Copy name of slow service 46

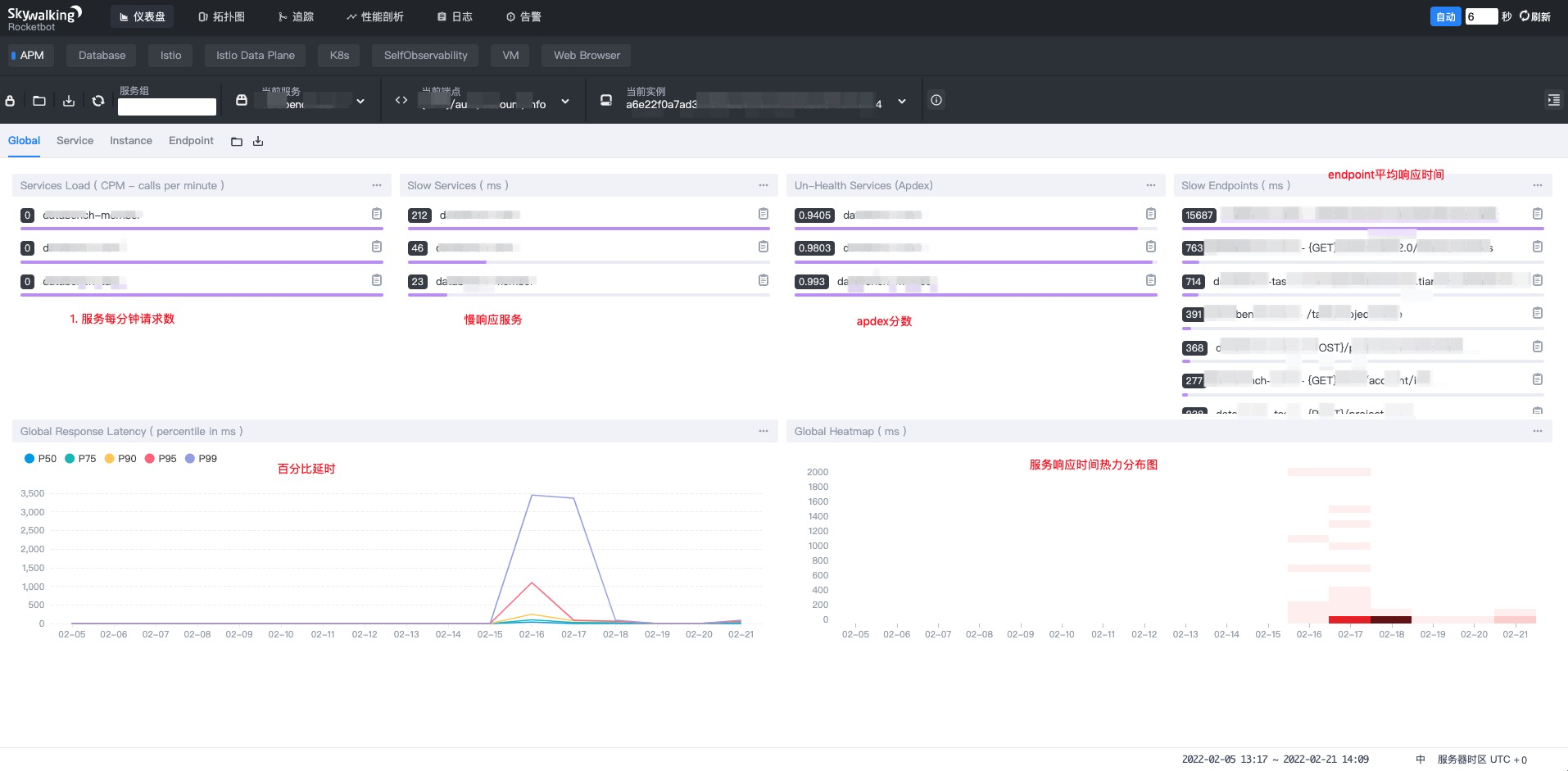764,247
